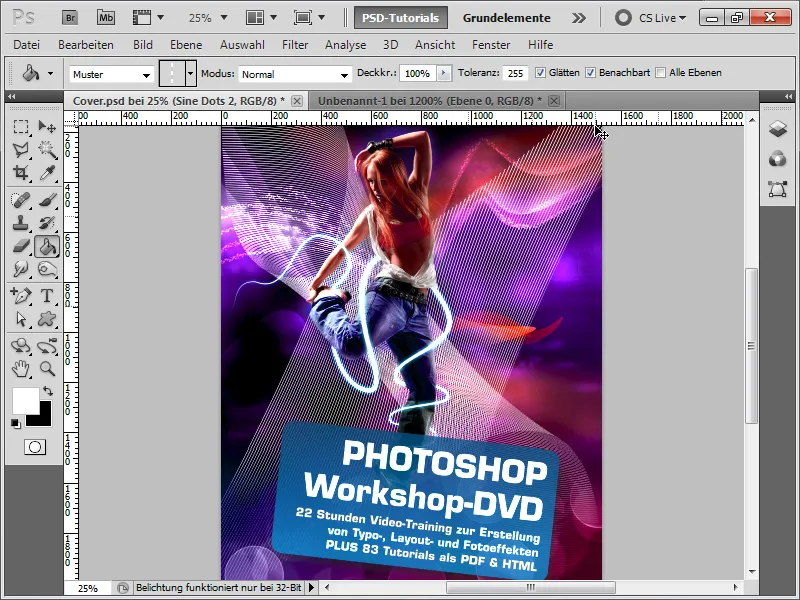800x600 pixels.
Task: Switch to the PSD-Tutorials workspace
Action: coord(401,18)
